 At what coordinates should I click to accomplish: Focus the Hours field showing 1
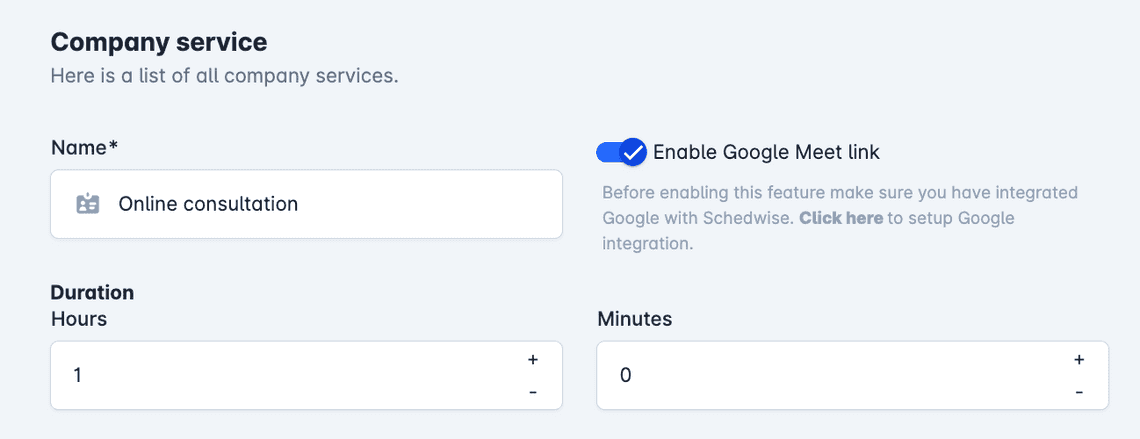pyautogui.click(x=306, y=375)
